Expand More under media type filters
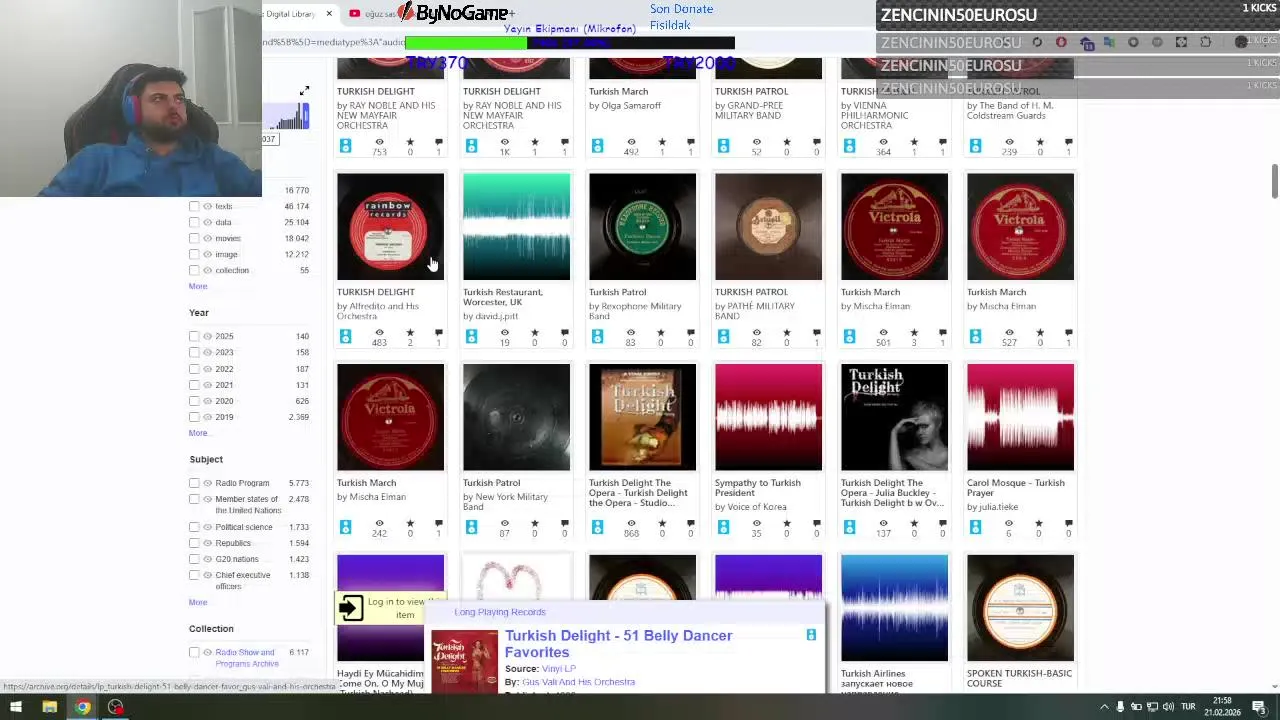This screenshot has width=1280, height=720. (198, 286)
